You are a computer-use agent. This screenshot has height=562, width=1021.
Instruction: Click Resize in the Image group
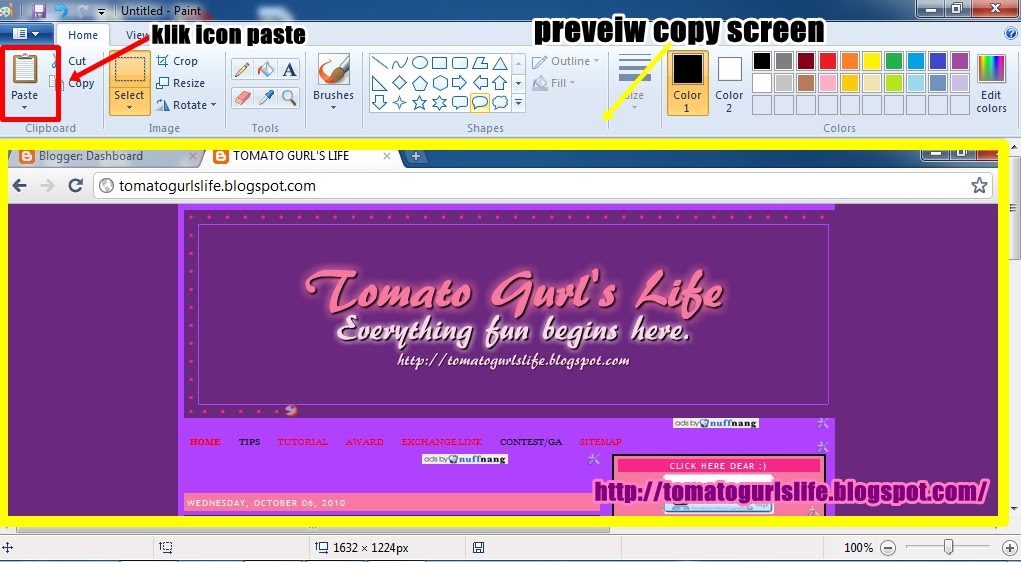(x=181, y=83)
